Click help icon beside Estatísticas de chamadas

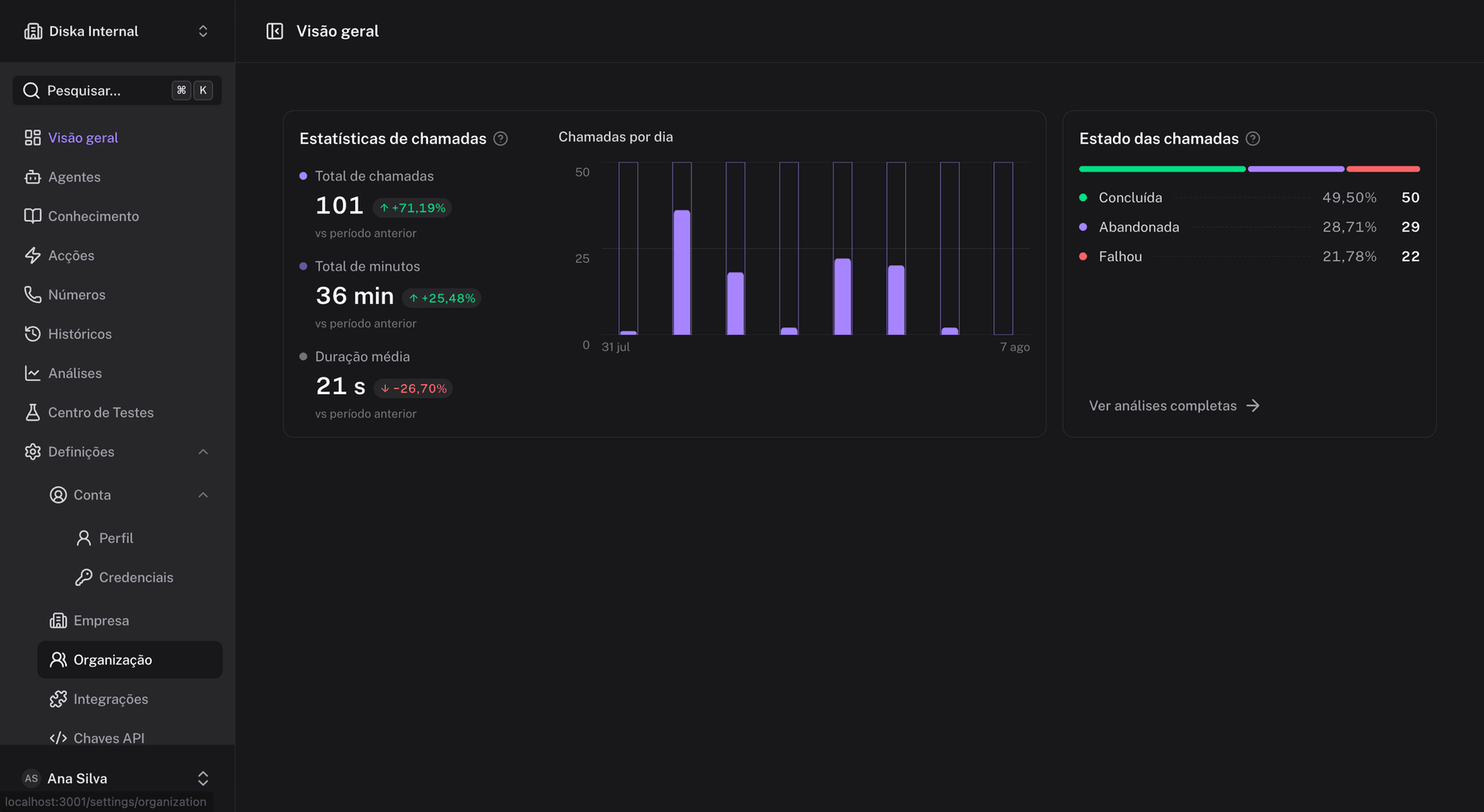[500, 138]
